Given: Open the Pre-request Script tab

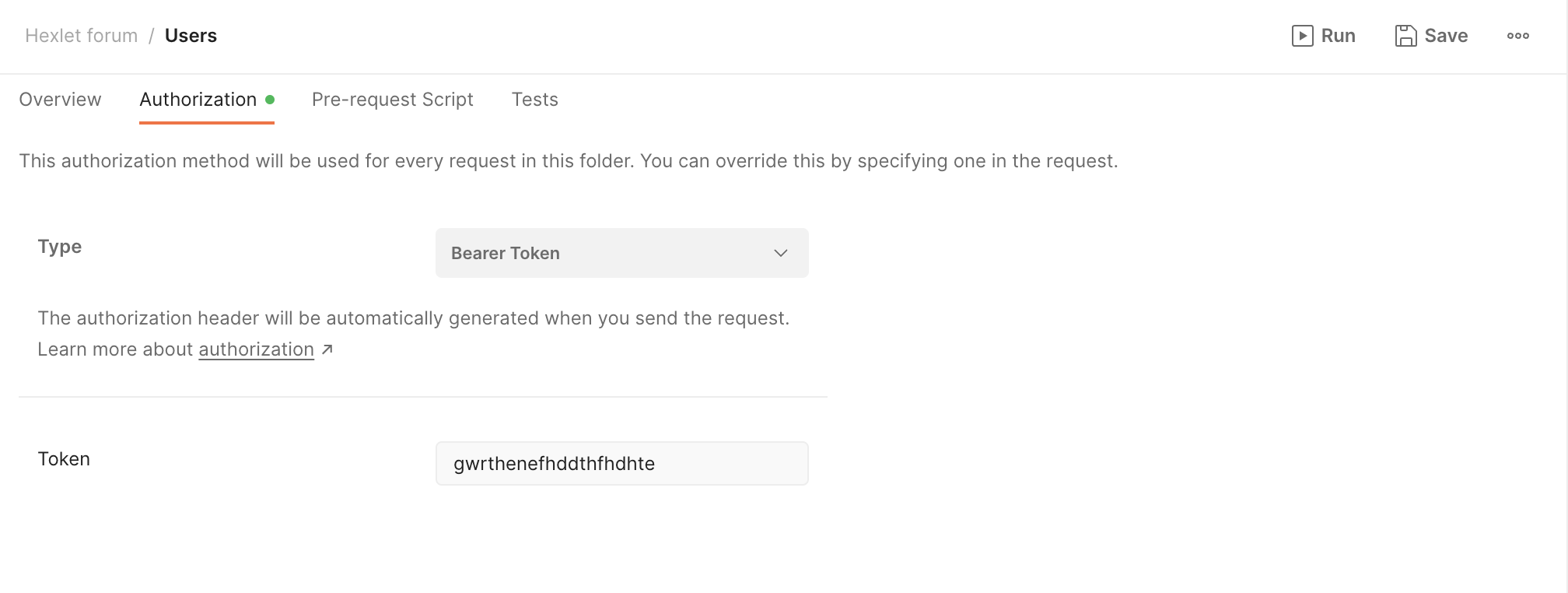Looking at the screenshot, I should pyautogui.click(x=392, y=100).
